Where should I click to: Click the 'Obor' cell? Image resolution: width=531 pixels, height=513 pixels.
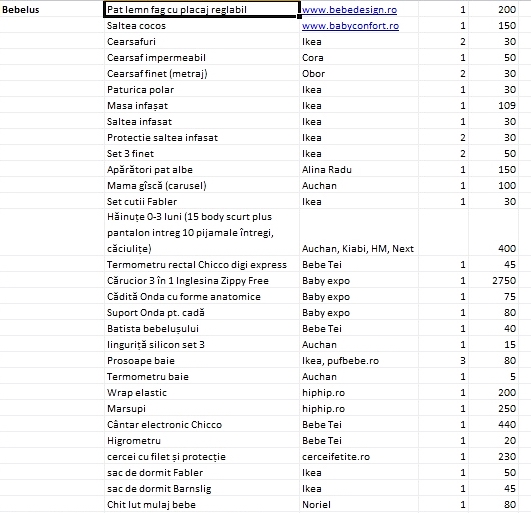pos(359,73)
